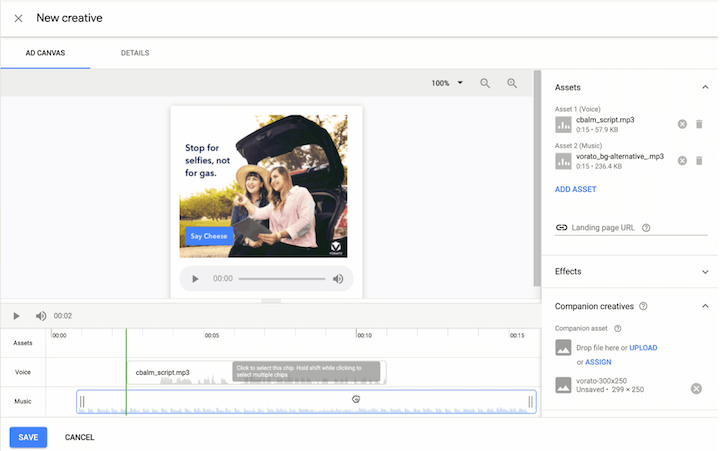Screen dimensions: 720x451
Task: Open the 100% zoom level dropdown
Action: tap(447, 83)
